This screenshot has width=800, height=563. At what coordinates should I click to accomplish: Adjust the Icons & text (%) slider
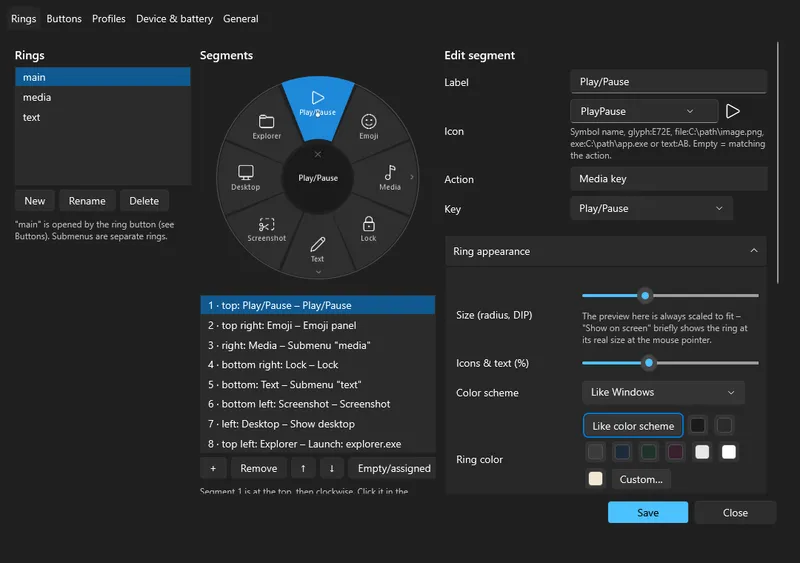[x=670, y=363]
